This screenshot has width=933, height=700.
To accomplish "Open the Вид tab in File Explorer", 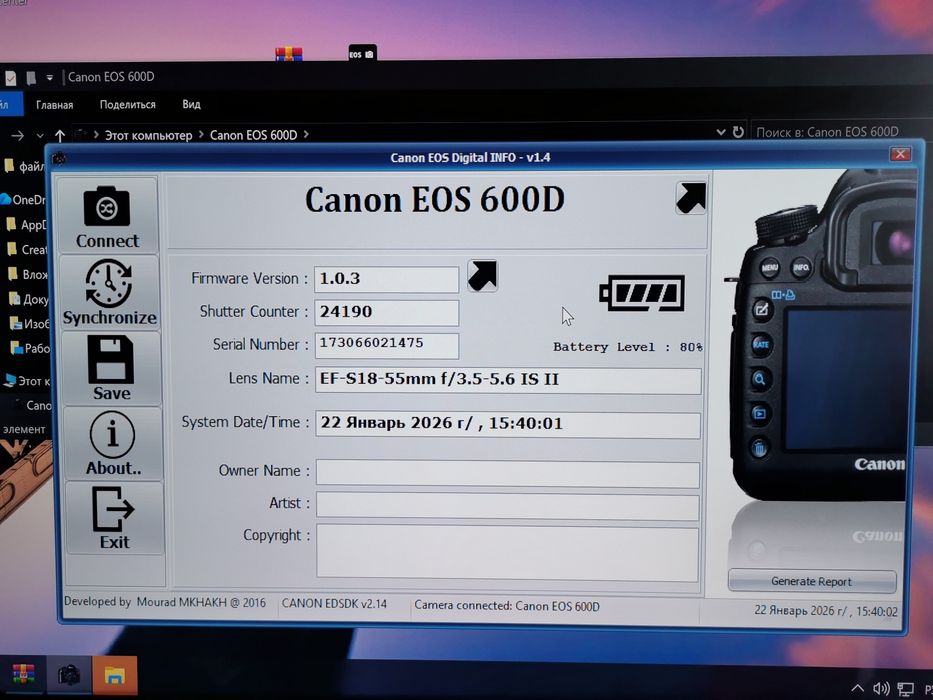I will pos(191,104).
